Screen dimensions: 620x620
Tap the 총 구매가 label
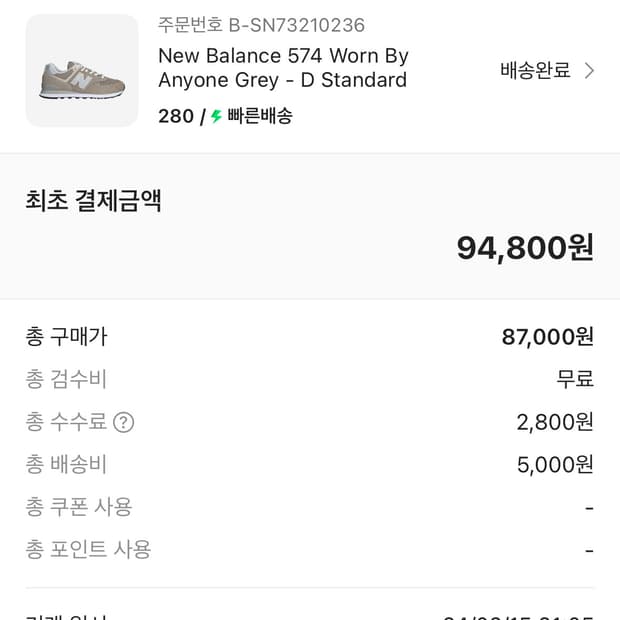(x=66, y=337)
